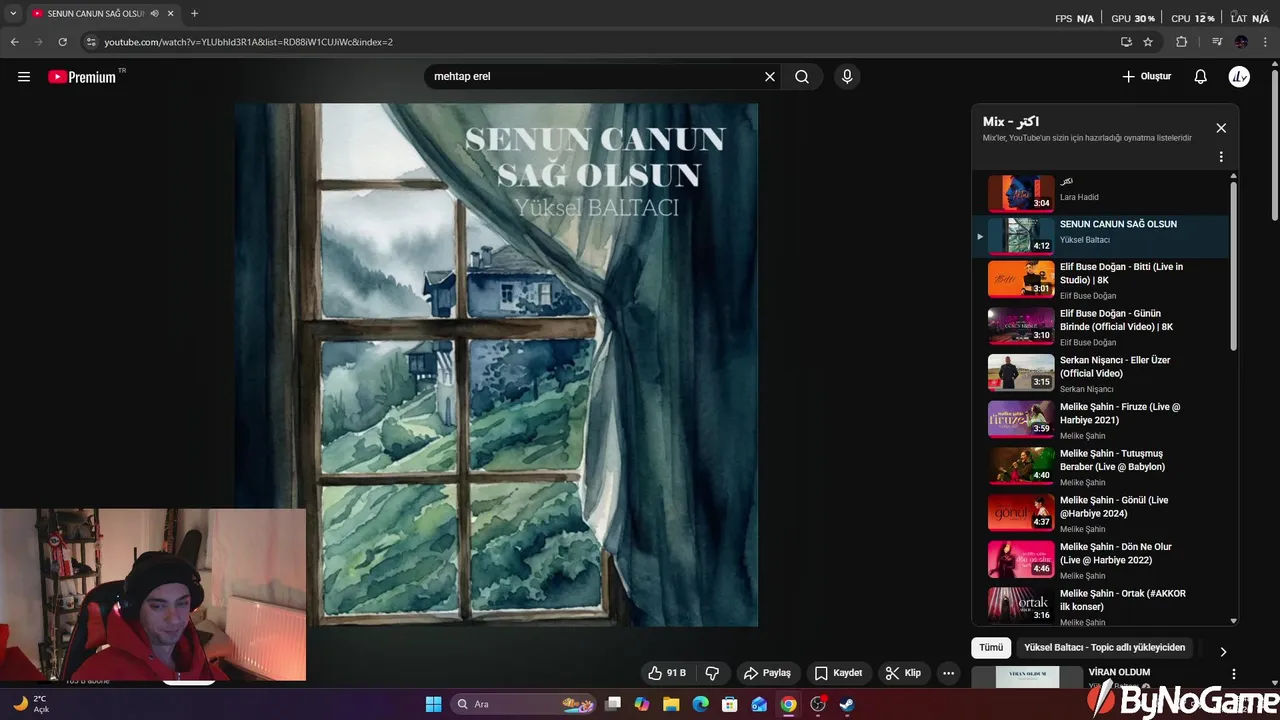Viewport: 1280px width, 720px height.
Task: Open OBS Studio from taskbar
Action: pyautogui.click(x=818, y=704)
